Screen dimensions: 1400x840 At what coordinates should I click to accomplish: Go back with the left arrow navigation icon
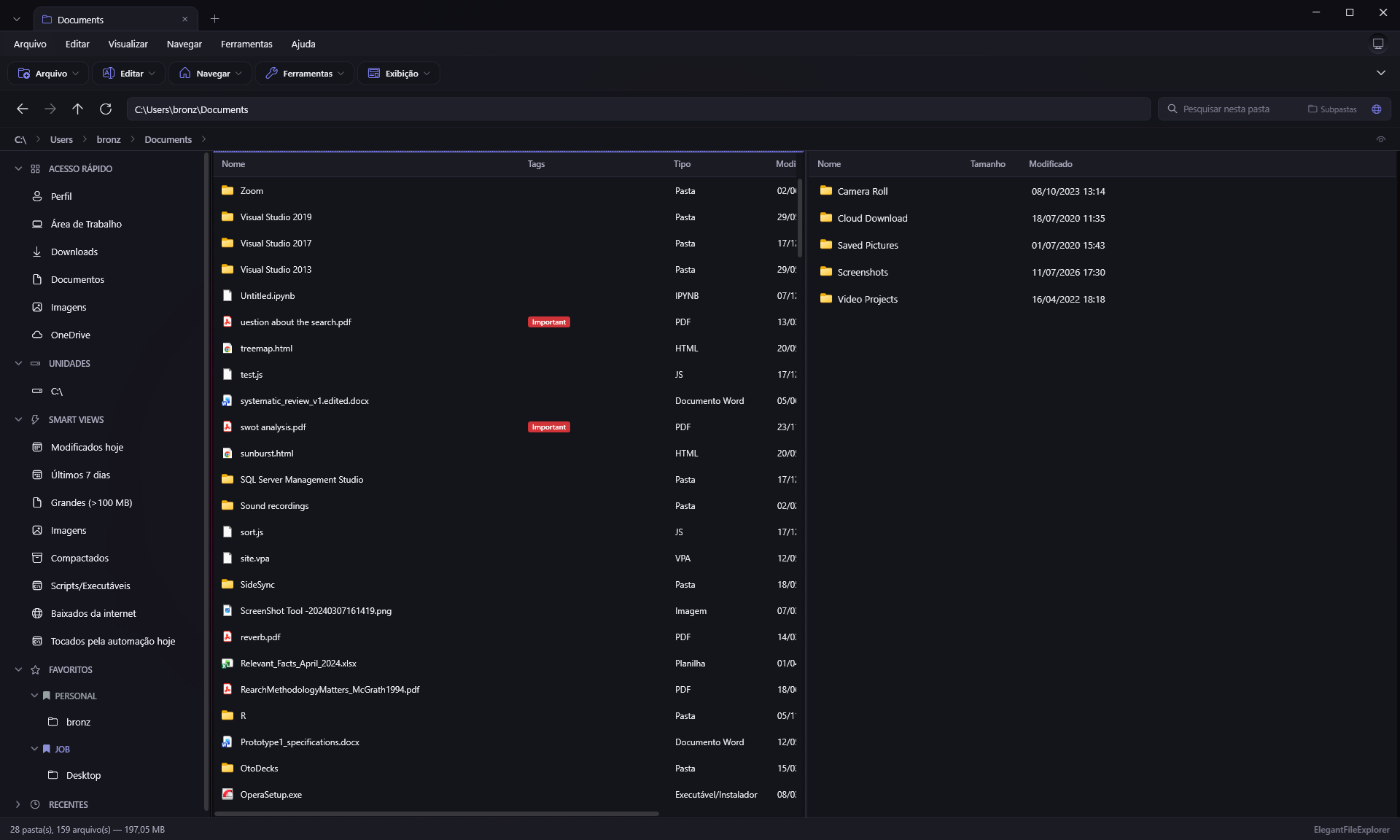point(23,109)
